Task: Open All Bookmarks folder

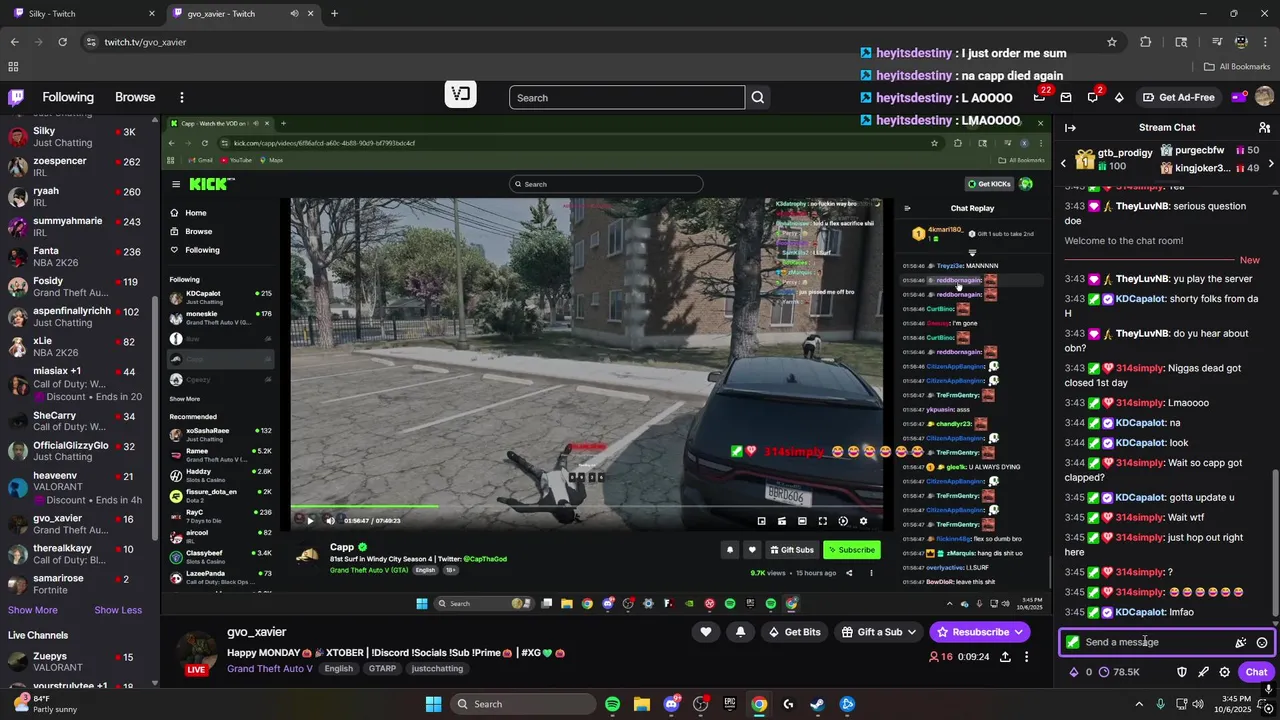Action: tap(1237, 67)
